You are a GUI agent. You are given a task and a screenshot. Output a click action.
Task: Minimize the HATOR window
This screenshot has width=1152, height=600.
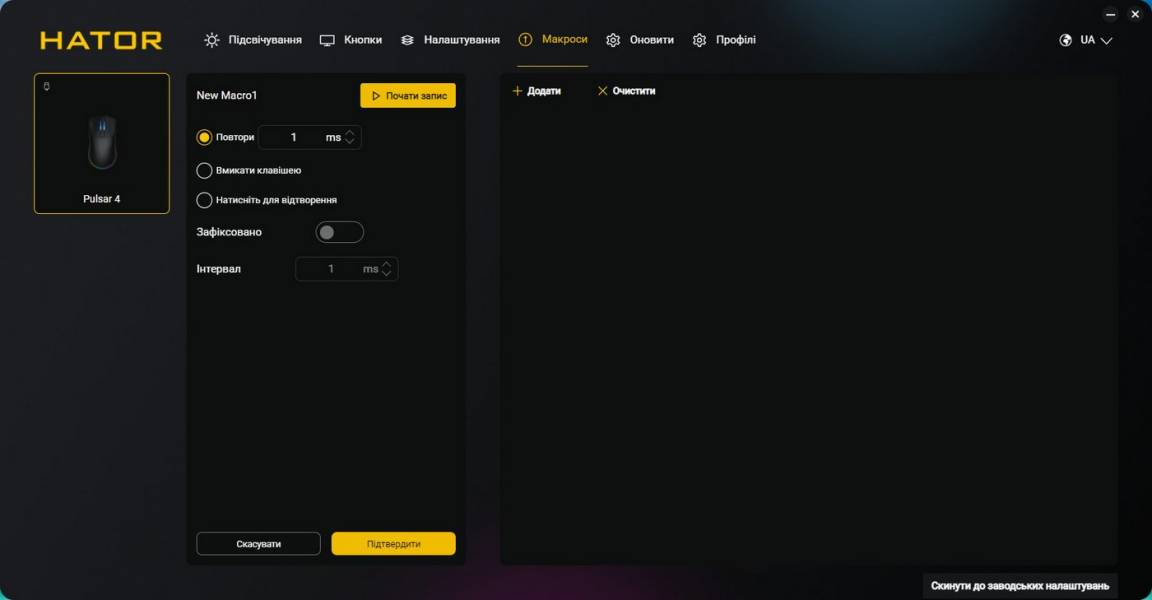coord(1111,14)
